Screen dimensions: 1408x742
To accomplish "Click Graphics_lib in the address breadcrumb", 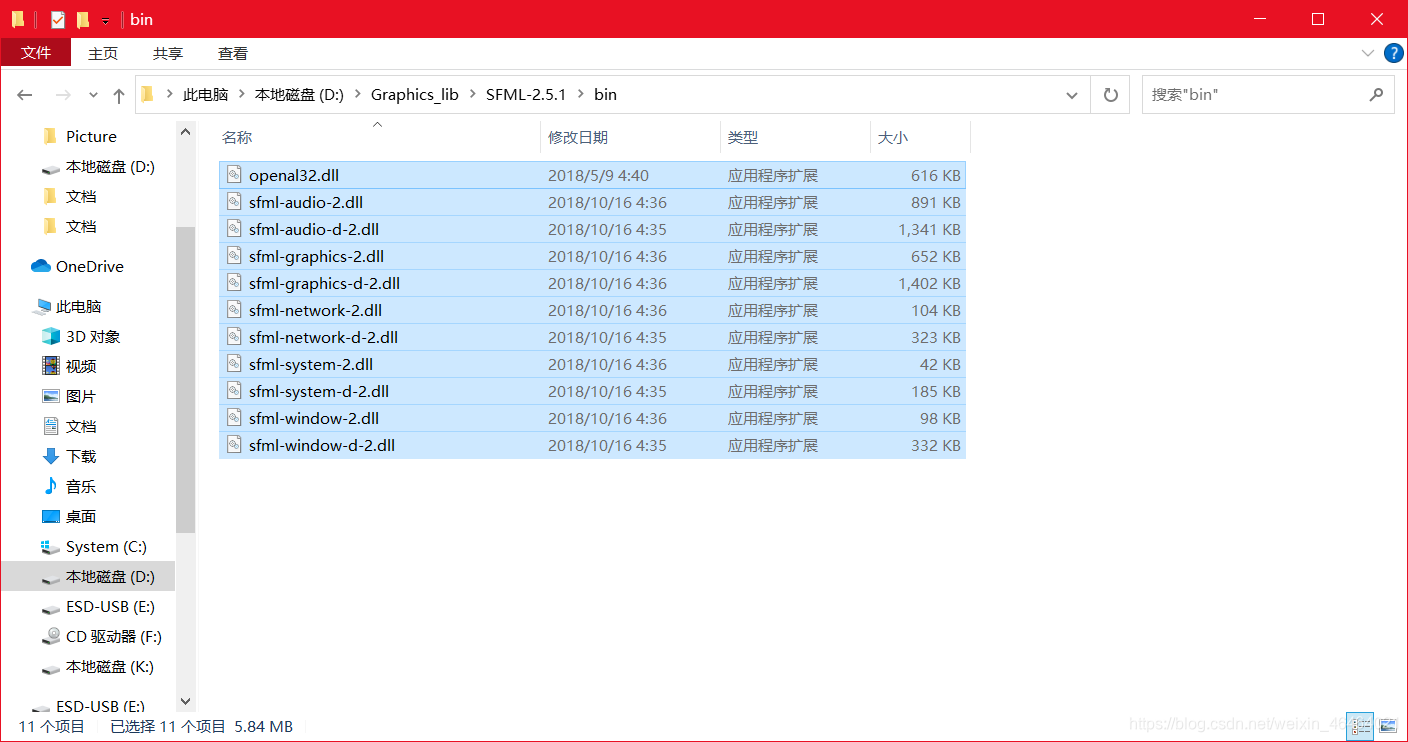I will pyautogui.click(x=415, y=95).
